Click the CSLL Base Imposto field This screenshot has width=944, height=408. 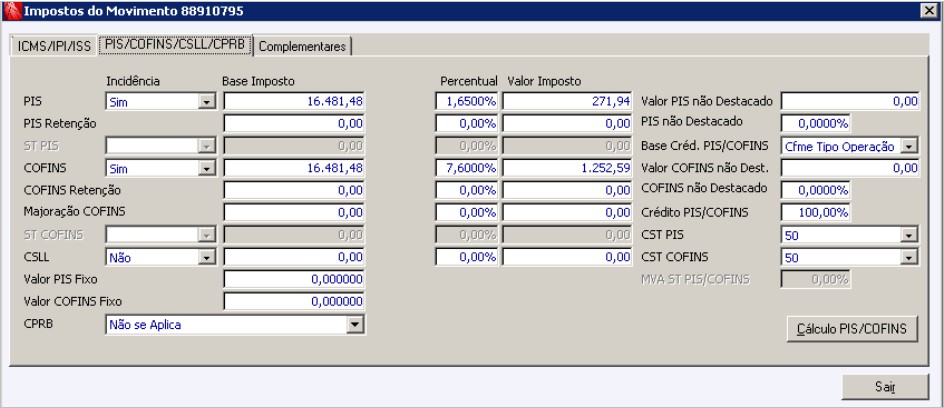[x=294, y=258]
